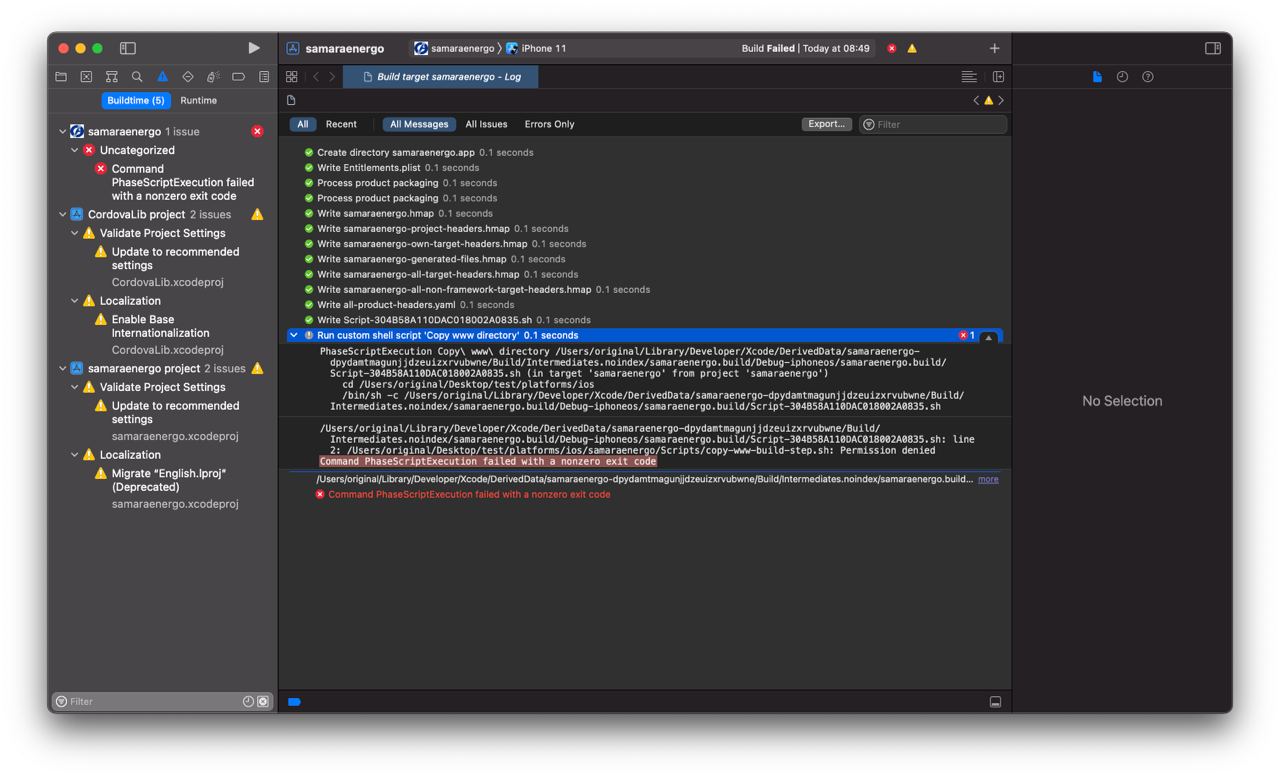This screenshot has height=776, width=1280.
Task: Click the Build Failed status bar
Action: (x=805, y=48)
